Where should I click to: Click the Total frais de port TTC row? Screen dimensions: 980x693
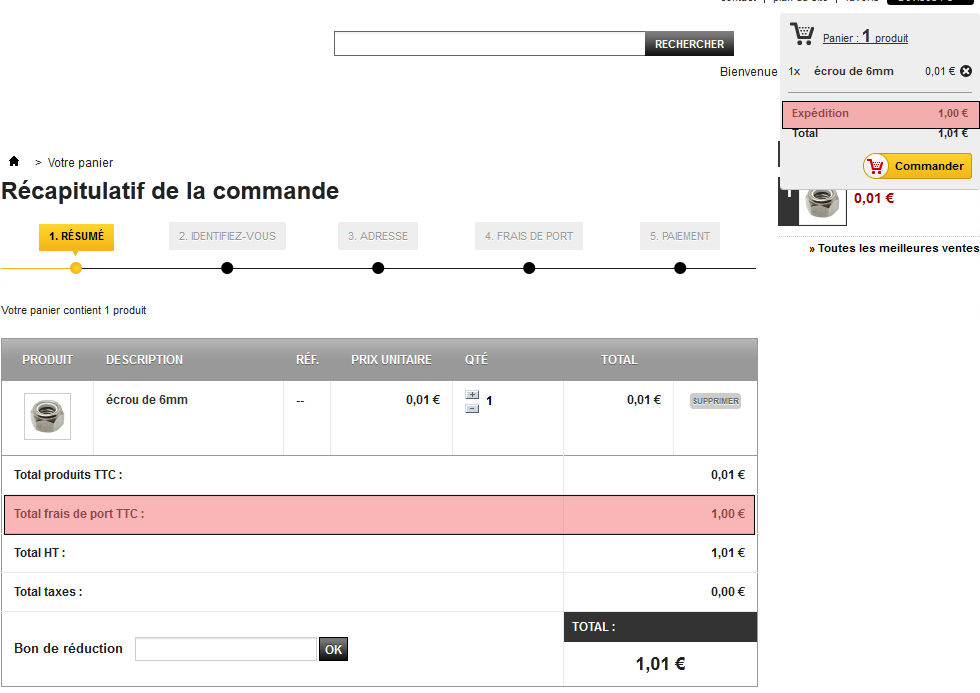point(379,514)
